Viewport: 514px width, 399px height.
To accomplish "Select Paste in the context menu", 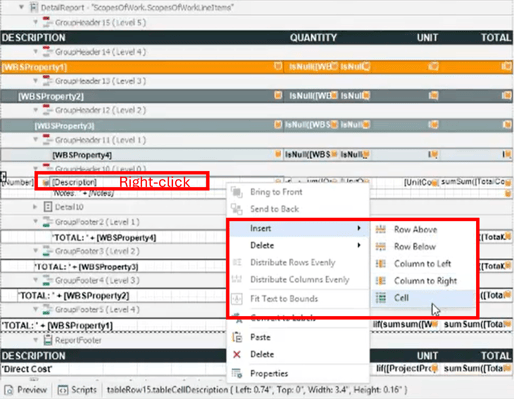I will pos(299,337).
